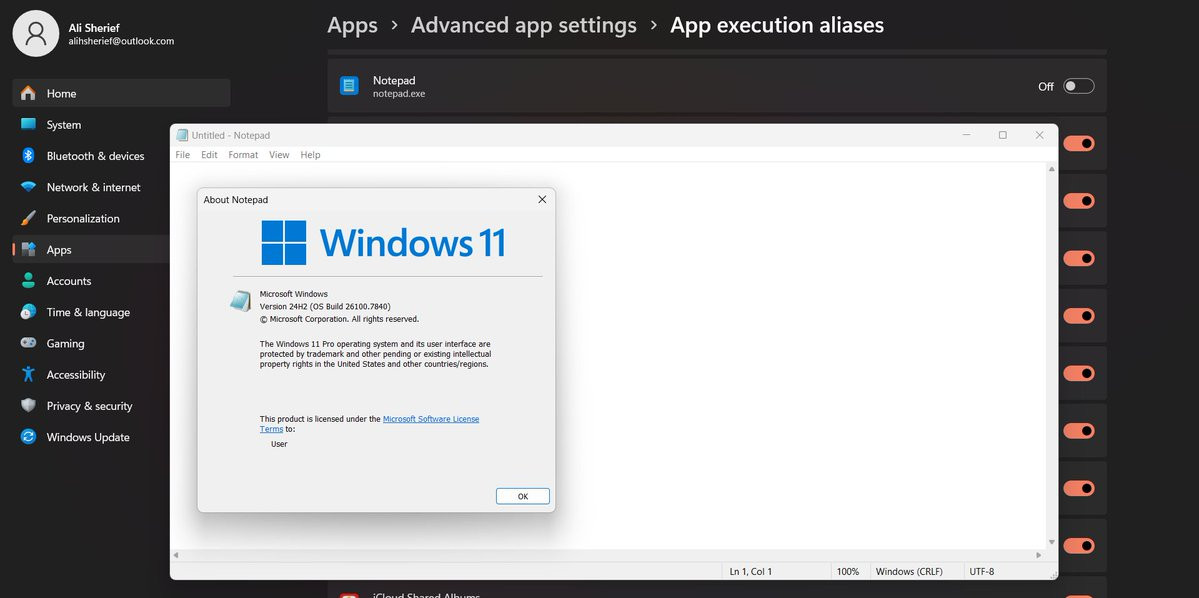Click the '100%' zoom status entry

(x=847, y=571)
